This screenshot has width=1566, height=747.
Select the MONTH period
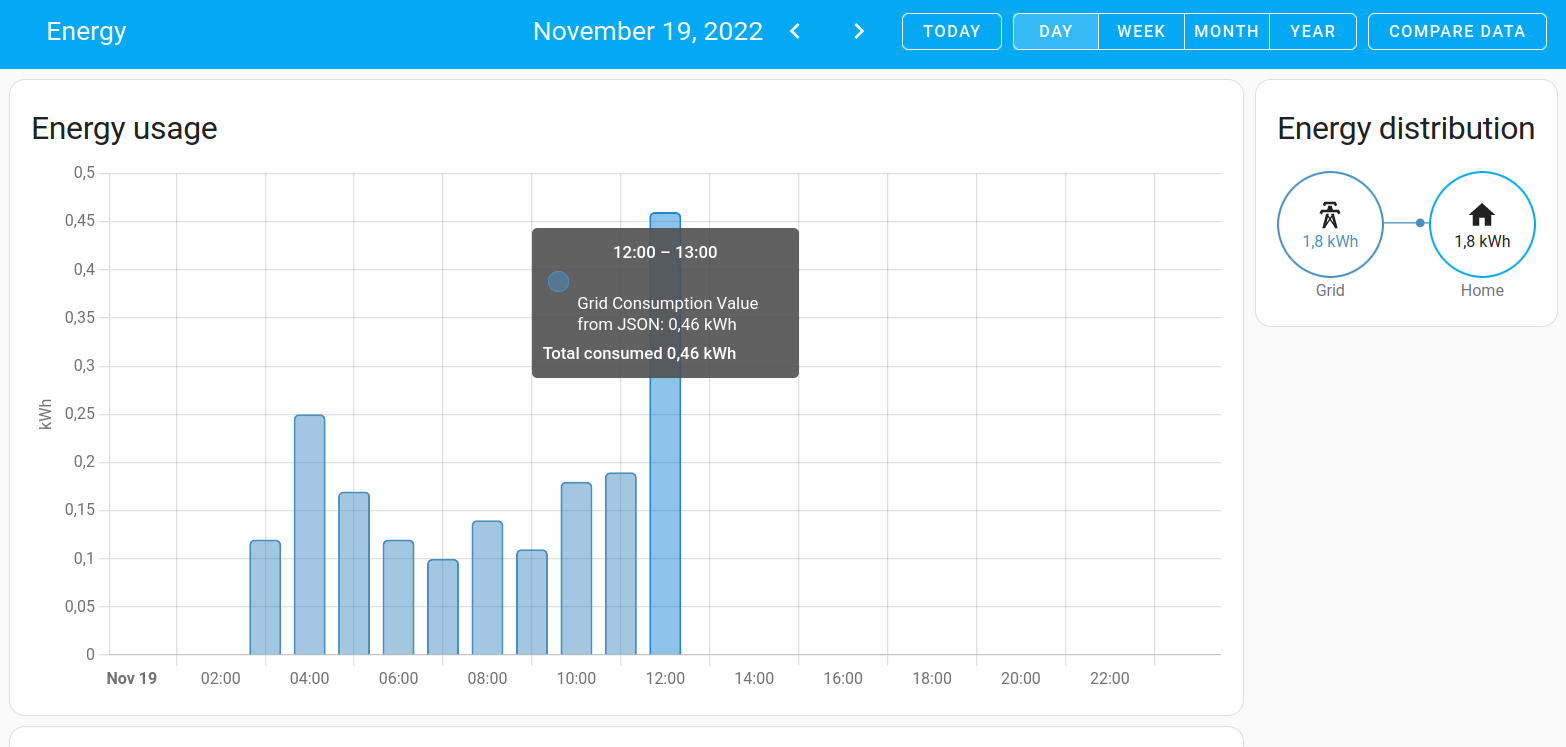tap(1226, 31)
